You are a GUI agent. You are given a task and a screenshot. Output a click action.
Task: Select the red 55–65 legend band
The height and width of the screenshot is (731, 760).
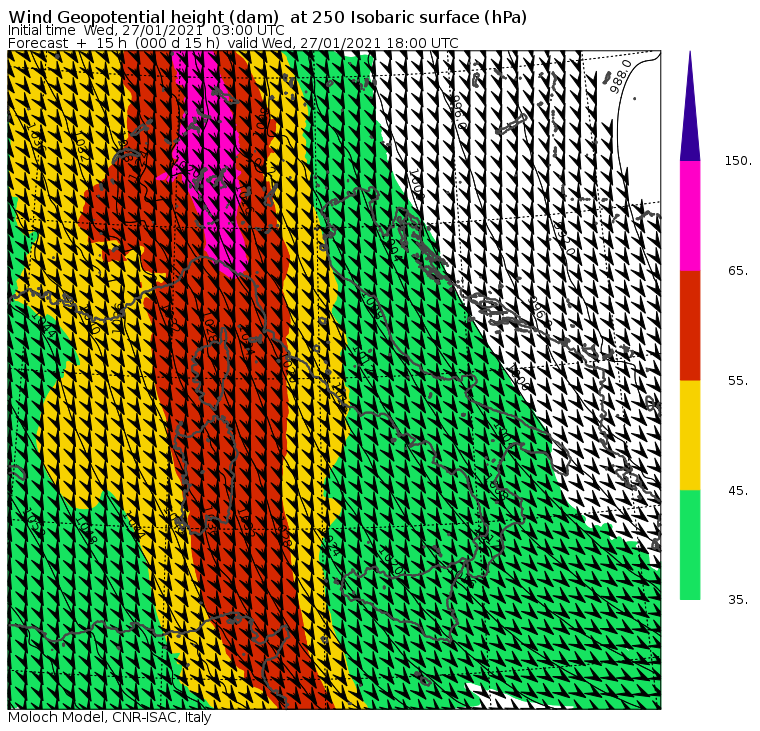[690, 325]
